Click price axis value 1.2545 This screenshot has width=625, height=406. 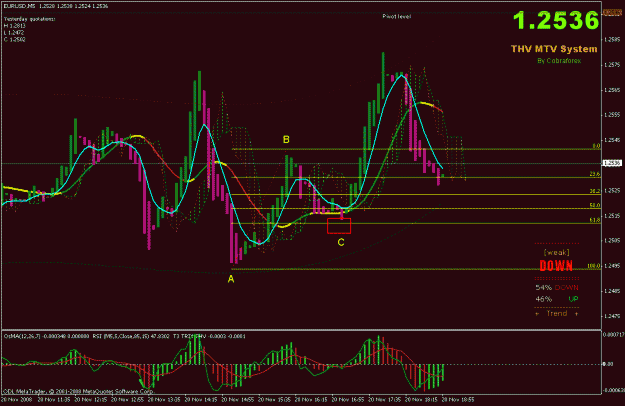point(612,140)
